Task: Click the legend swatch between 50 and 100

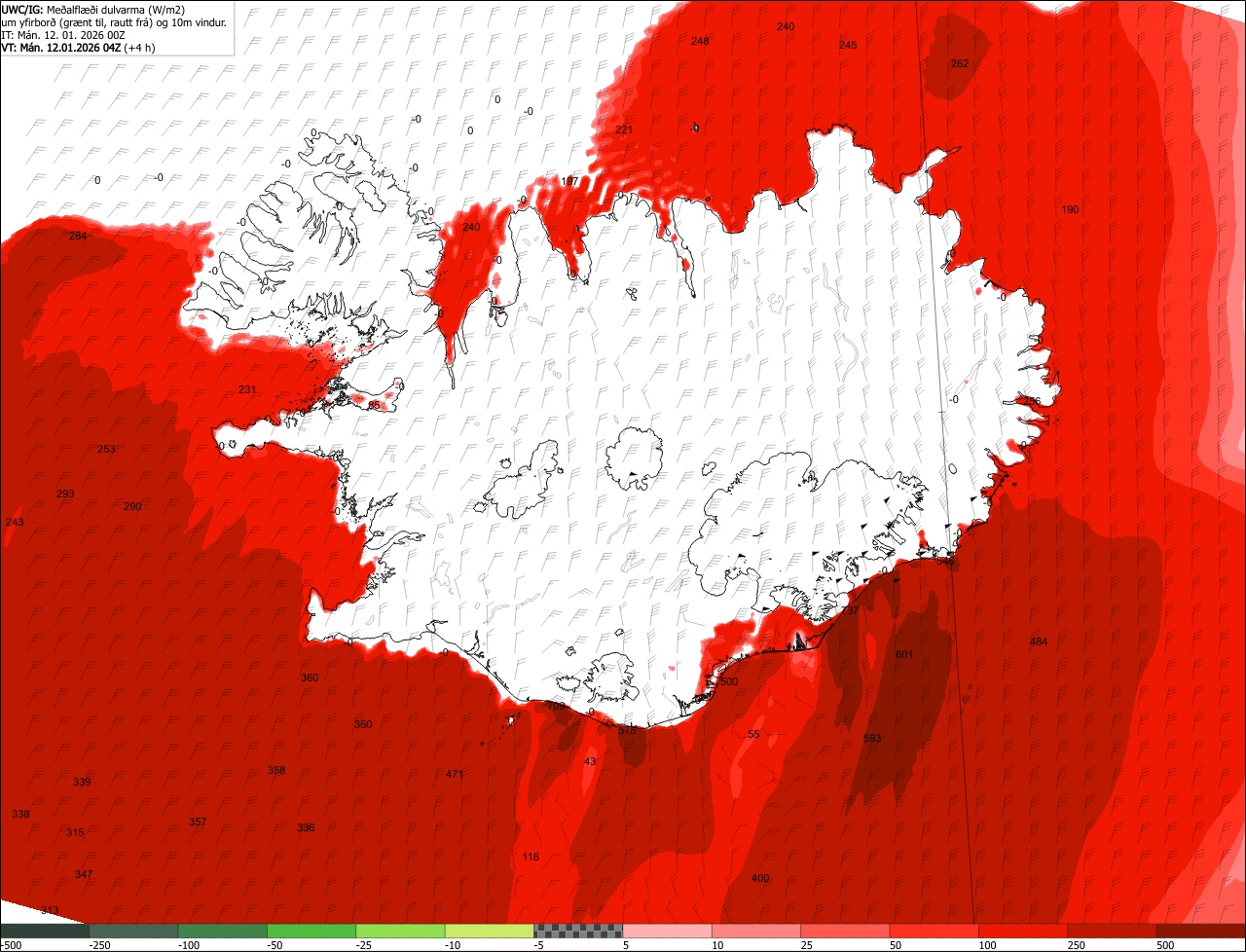Action: 934,931
